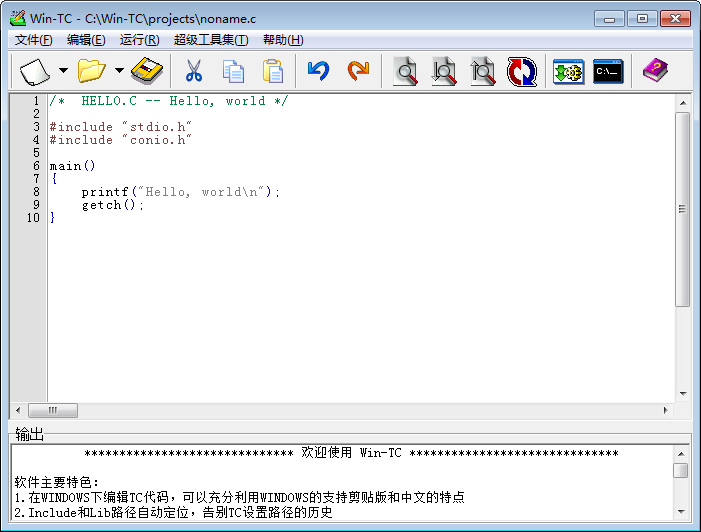Minimize the Win-TC window
Screen dimensions: 701x532
(x=609, y=19)
